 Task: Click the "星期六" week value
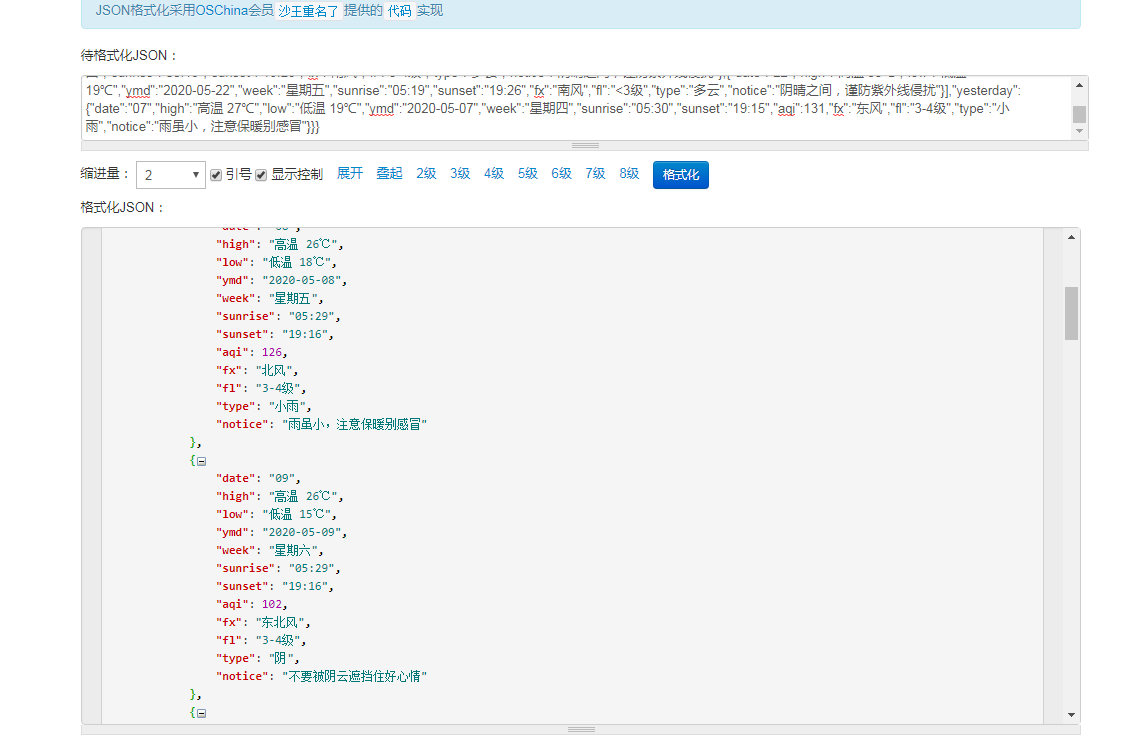293,550
